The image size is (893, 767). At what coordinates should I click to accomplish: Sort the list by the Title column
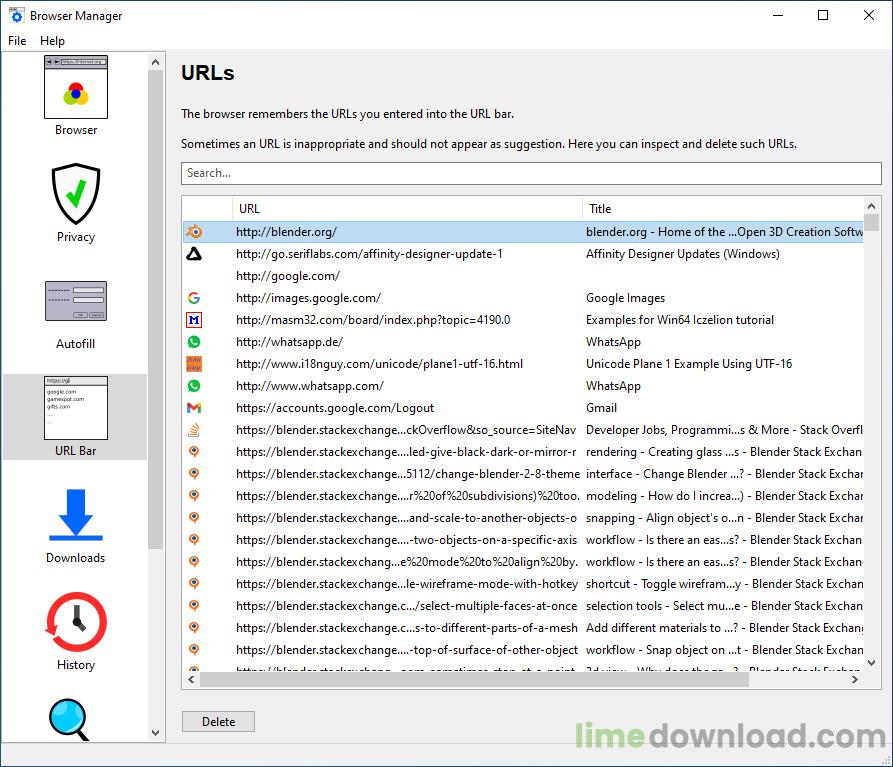coord(700,208)
